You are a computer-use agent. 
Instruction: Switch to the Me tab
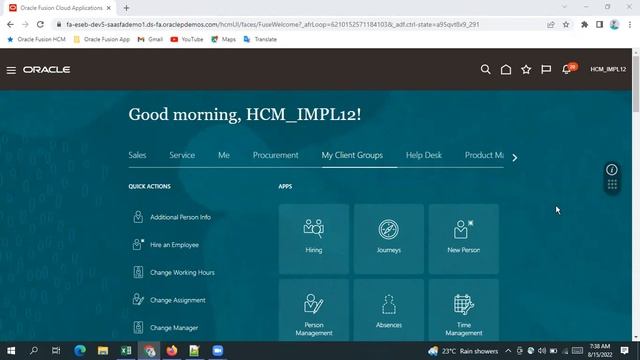pos(224,155)
